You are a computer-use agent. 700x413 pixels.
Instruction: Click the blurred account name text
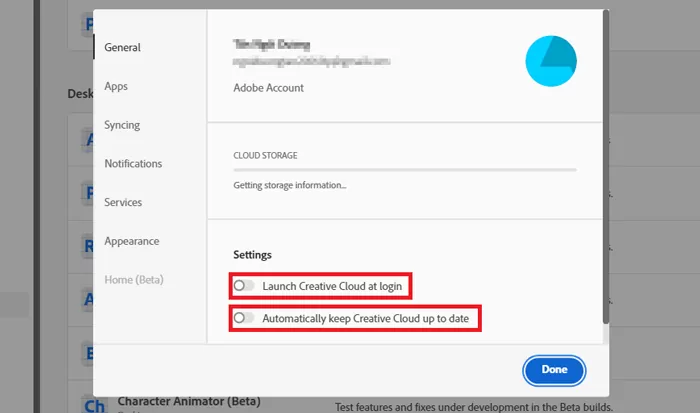(x=272, y=45)
